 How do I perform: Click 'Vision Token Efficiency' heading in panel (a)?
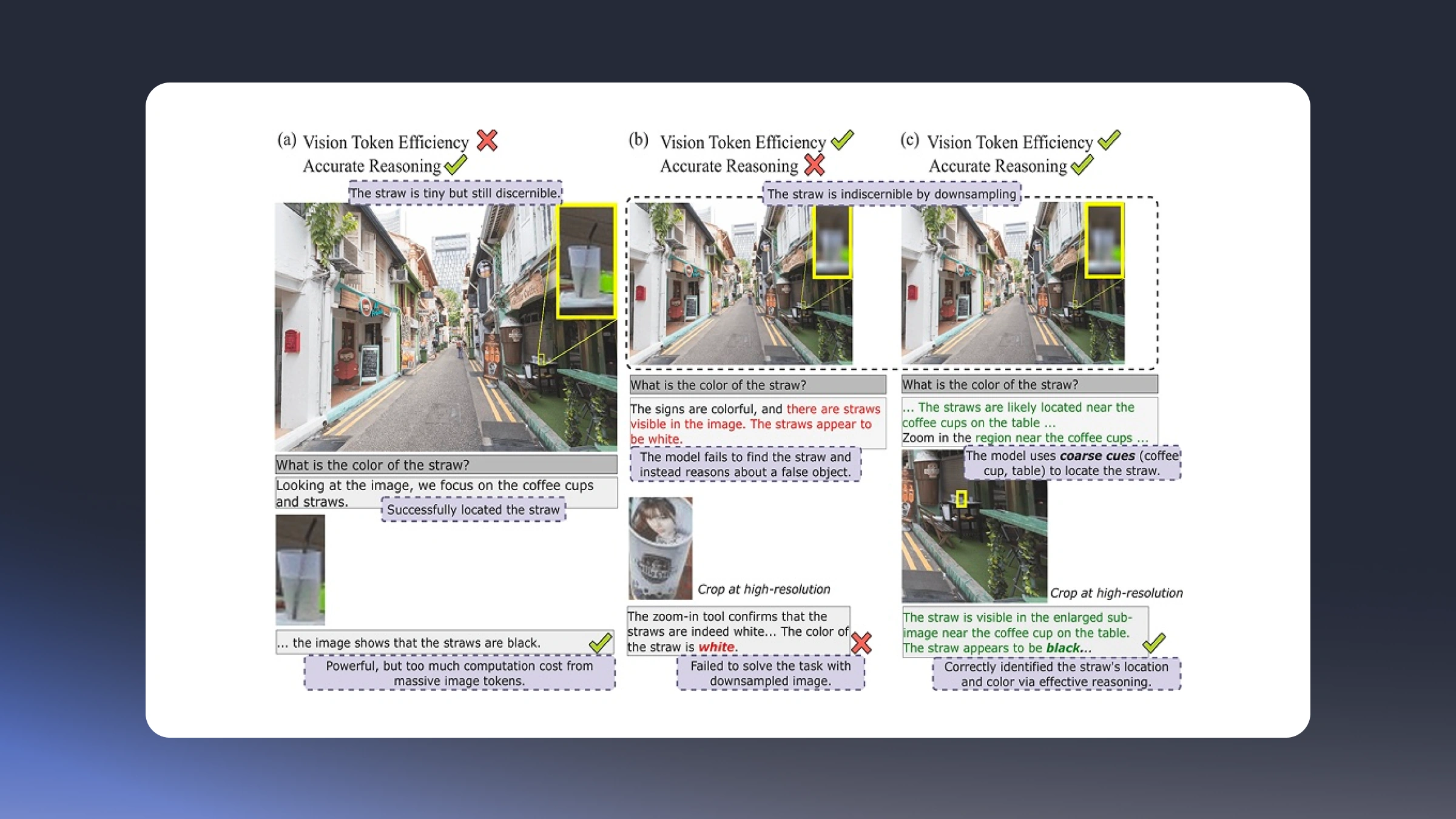click(x=386, y=142)
